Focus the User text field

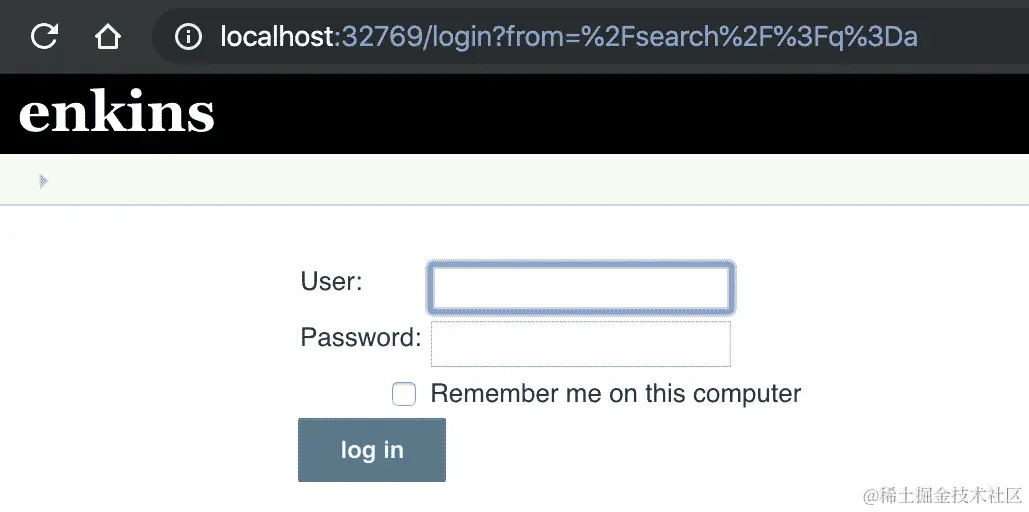click(581, 288)
